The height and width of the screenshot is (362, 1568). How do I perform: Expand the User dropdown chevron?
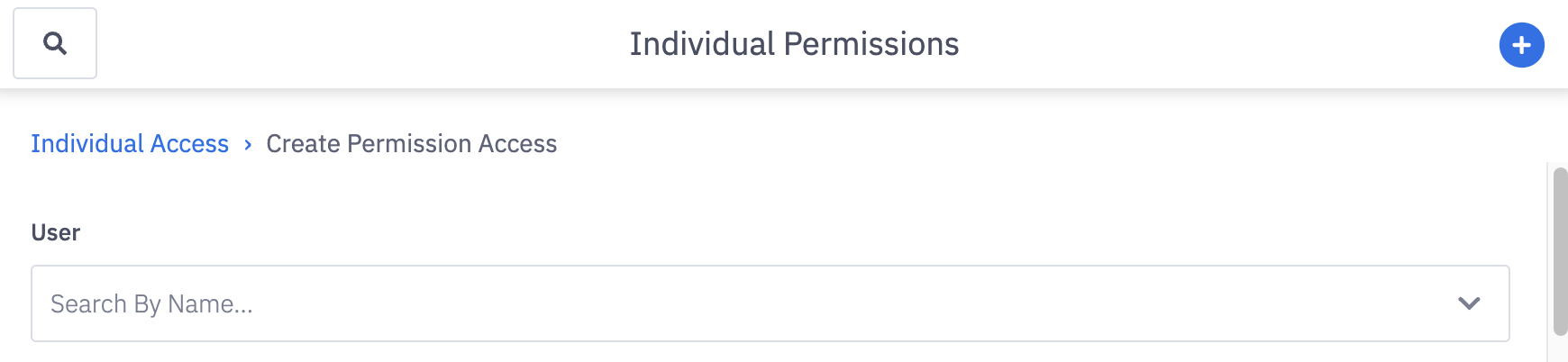pos(1469,303)
